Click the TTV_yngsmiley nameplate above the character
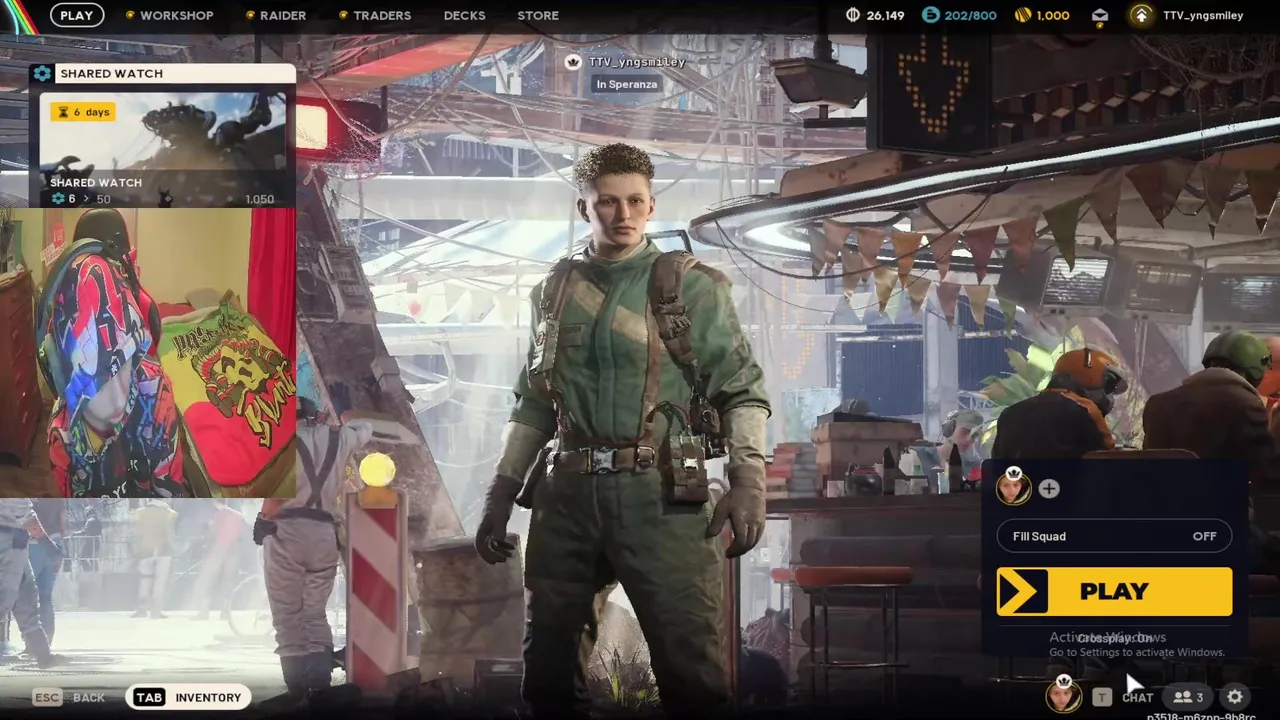 pos(637,62)
